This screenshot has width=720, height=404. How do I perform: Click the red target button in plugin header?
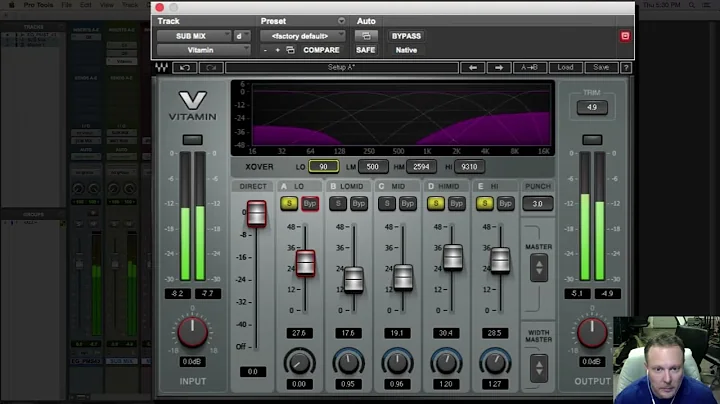pos(625,36)
